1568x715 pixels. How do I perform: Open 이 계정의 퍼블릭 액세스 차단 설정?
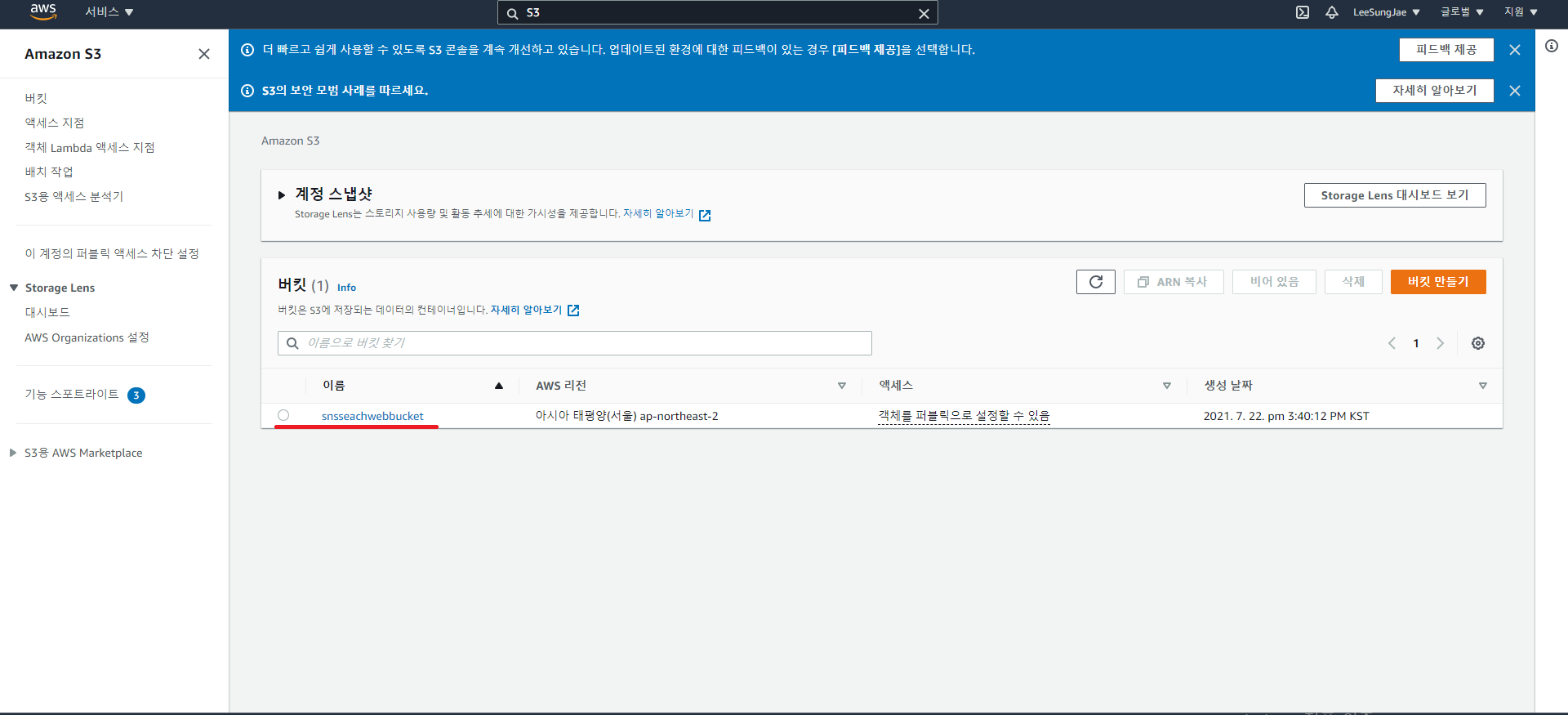tap(112, 253)
